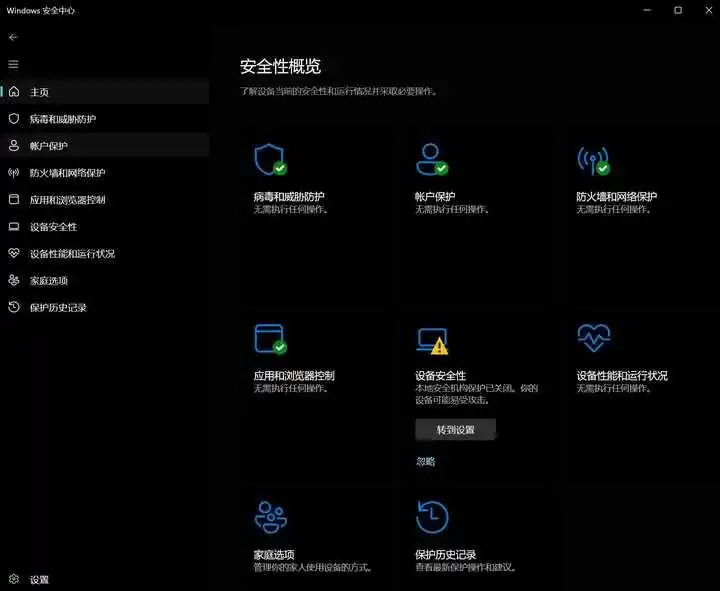Click heart icon beside 设备性能和运行状况 in sidebar
The height and width of the screenshot is (591, 720).
[x=14, y=253]
